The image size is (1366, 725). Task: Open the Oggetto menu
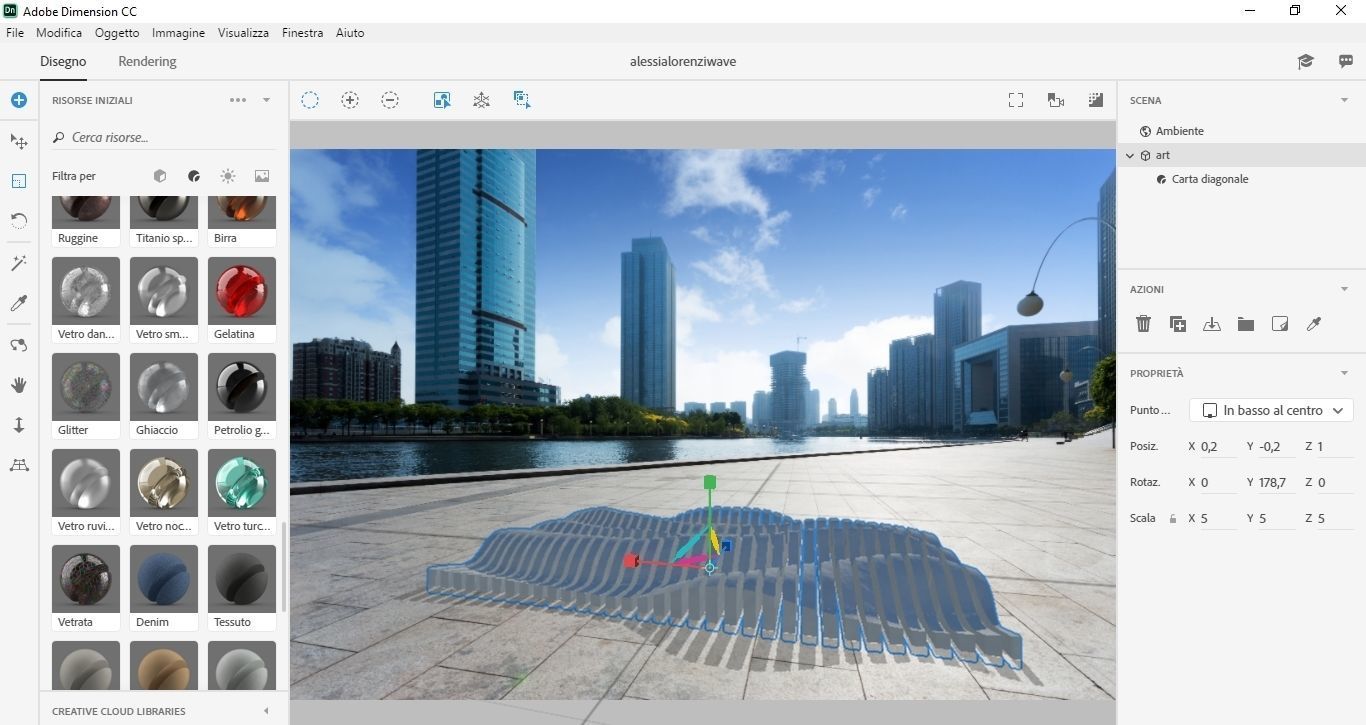117,33
